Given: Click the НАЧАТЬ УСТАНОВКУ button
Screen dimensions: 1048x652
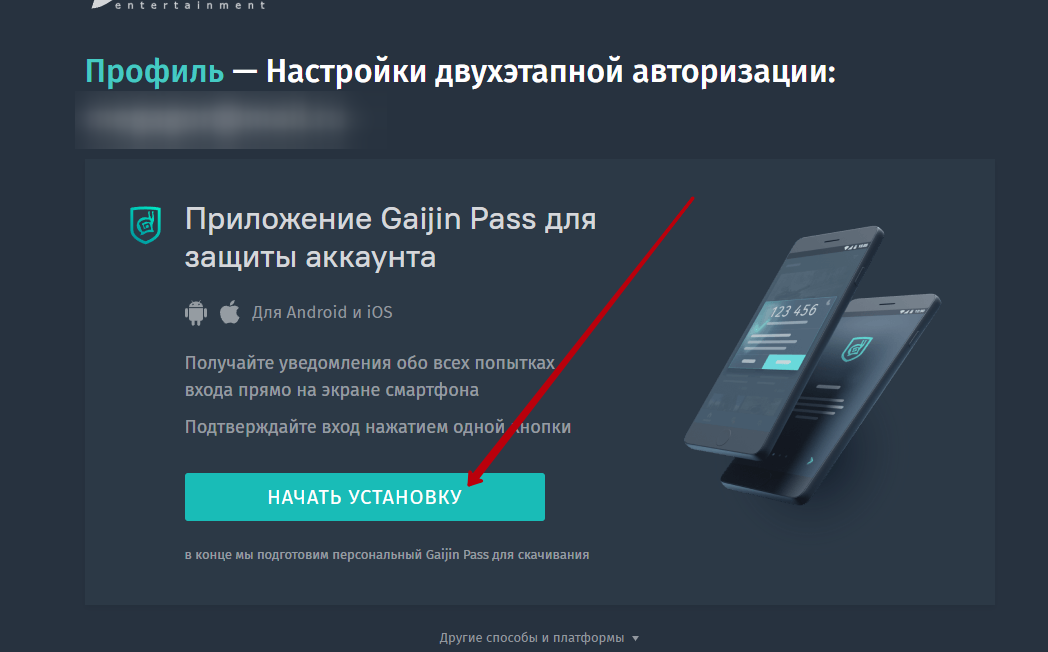Looking at the screenshot, I should point(365,497).
